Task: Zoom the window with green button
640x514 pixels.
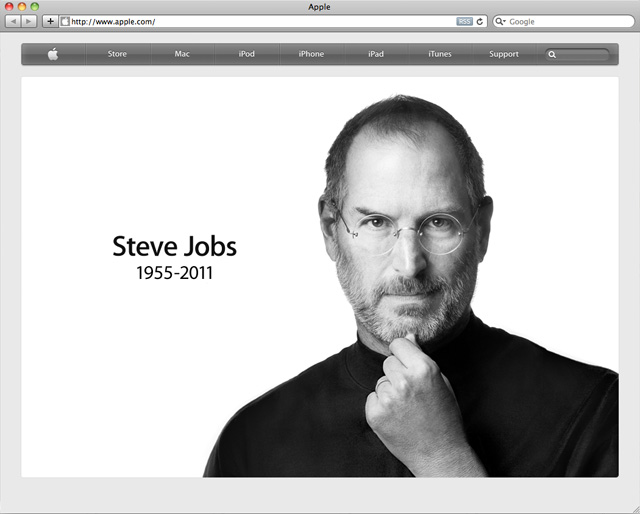Action: [35, 7]
